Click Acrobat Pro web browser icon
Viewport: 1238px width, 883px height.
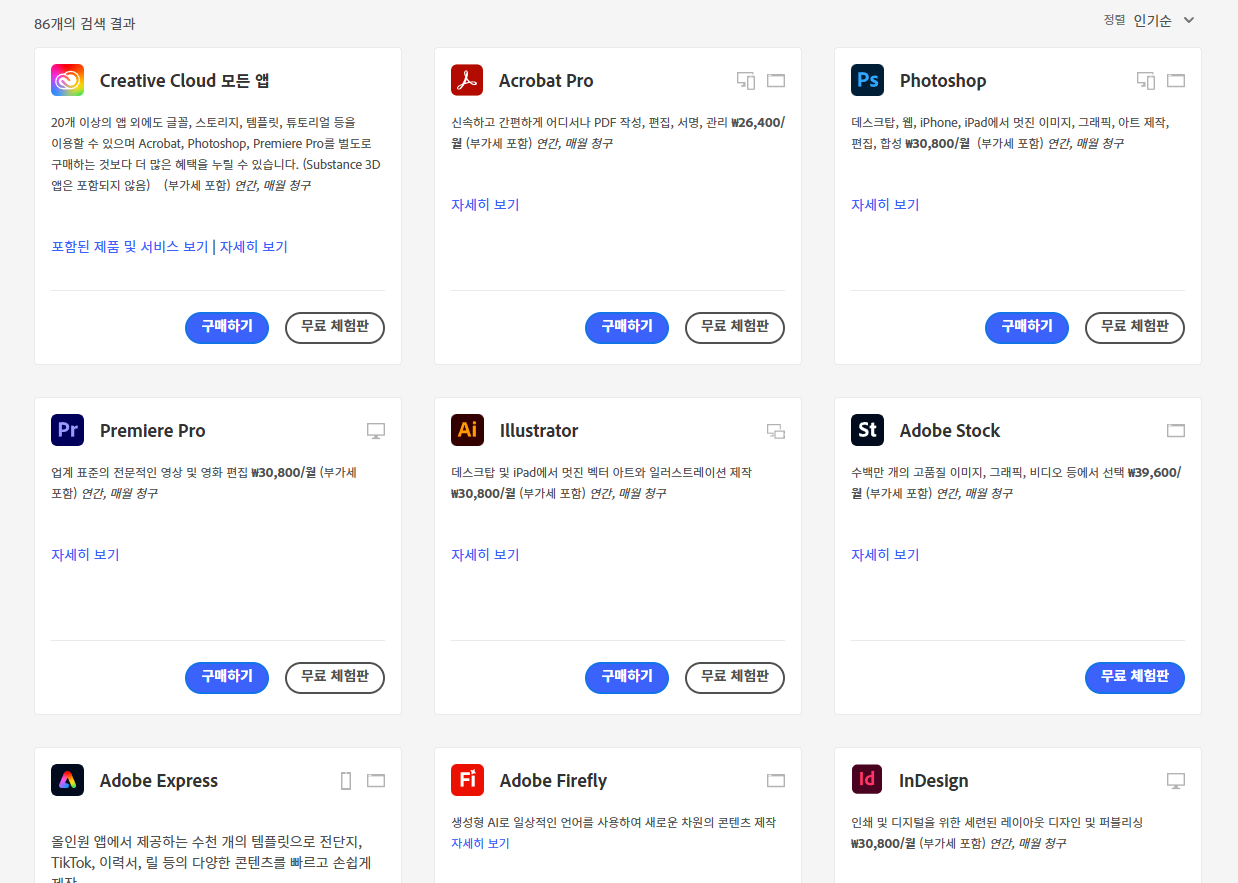tap(776, 81)
